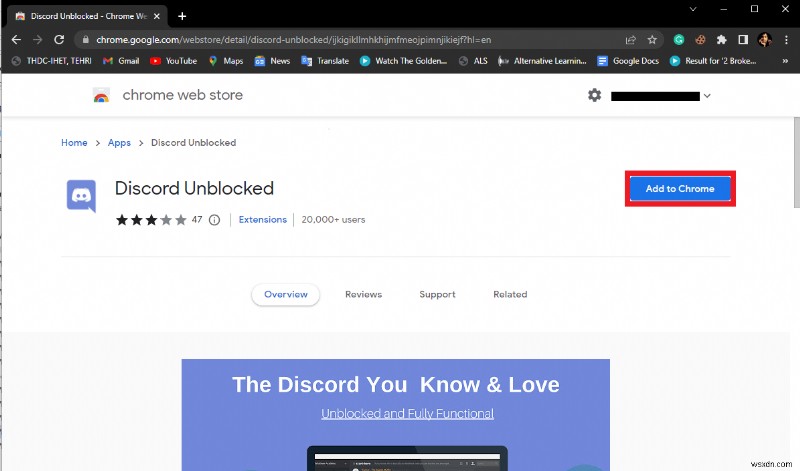Open the Google Docs bookmark
The image size is (800, 471).
coord(628,61)
